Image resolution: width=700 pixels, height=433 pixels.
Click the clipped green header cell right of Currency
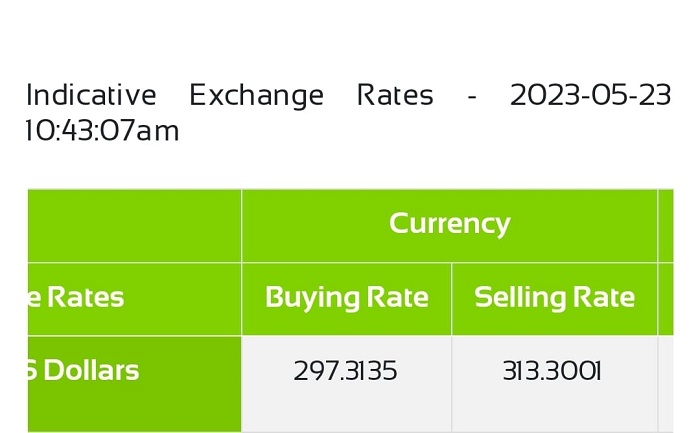point(666,225)
